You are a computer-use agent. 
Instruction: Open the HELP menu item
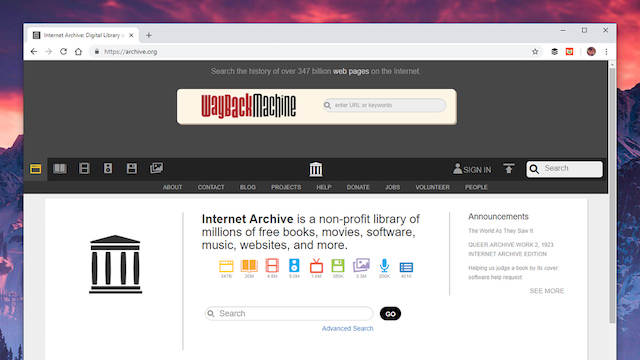point(324,187)
